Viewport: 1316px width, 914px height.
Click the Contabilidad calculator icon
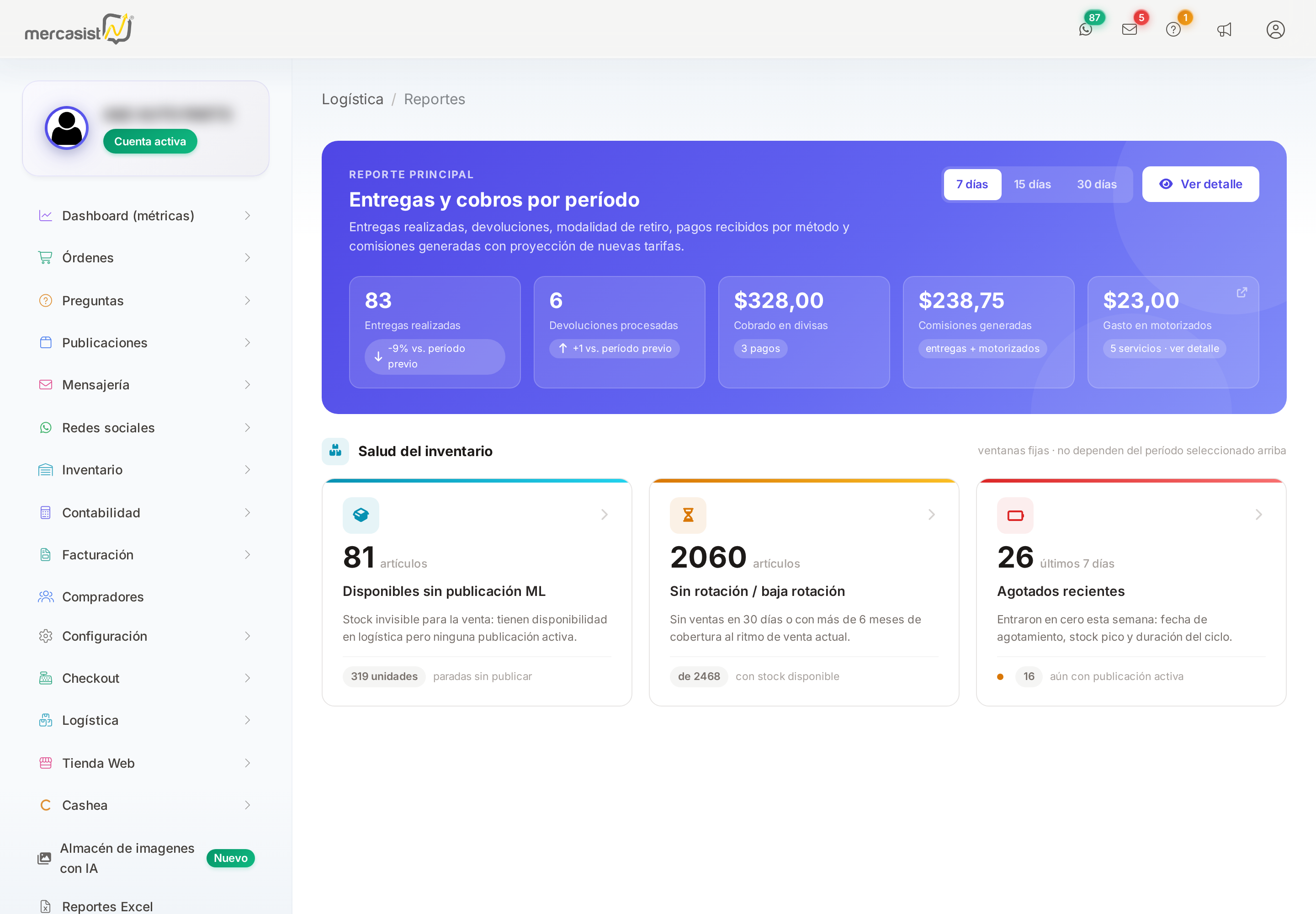point(45,513)
